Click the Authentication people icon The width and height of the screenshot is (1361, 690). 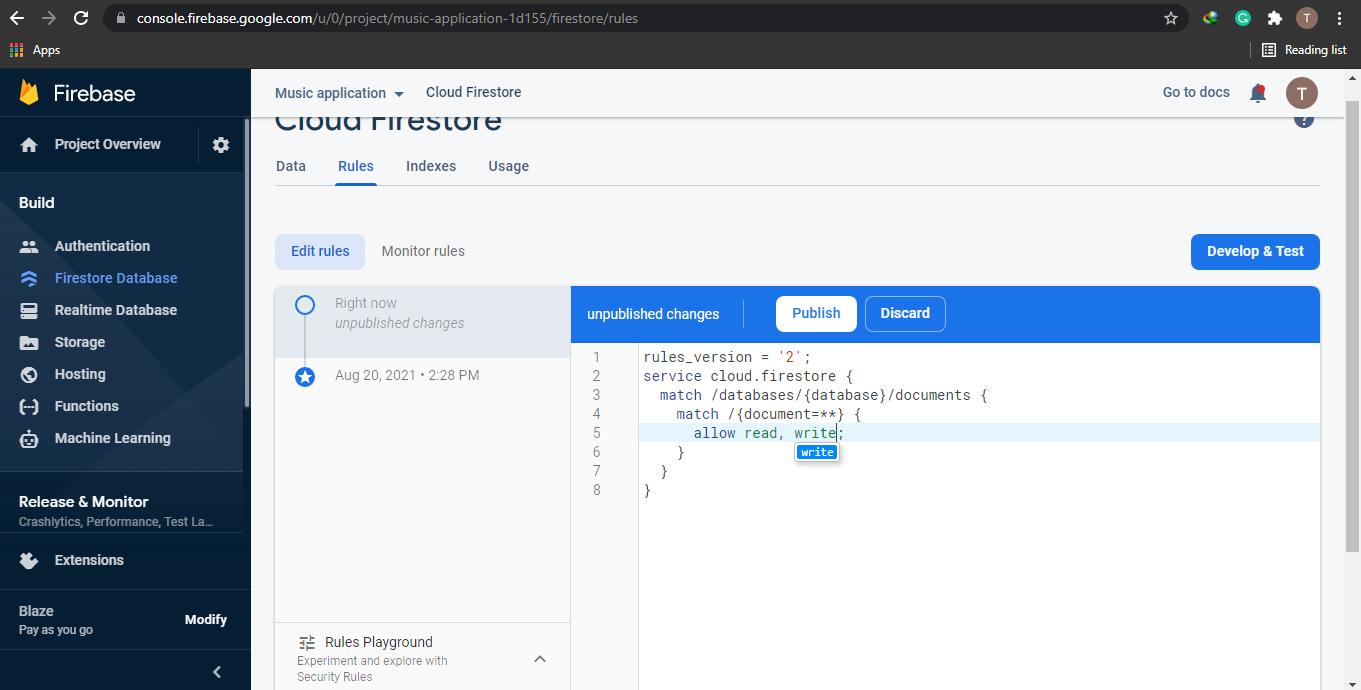click(x=29, y=246)
